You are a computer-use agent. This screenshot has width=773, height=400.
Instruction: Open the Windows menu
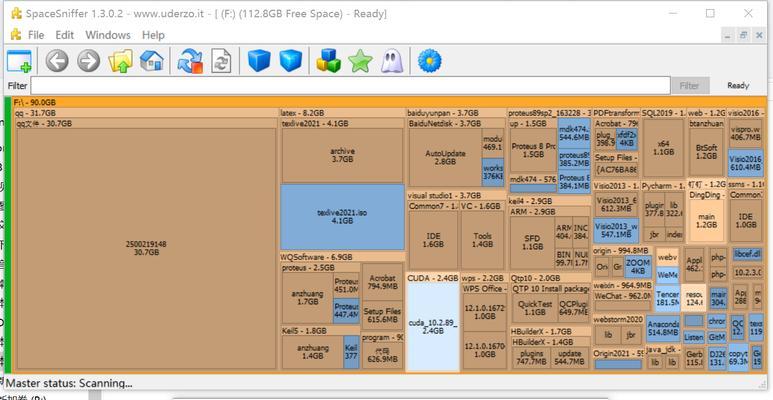click(108, 35)
